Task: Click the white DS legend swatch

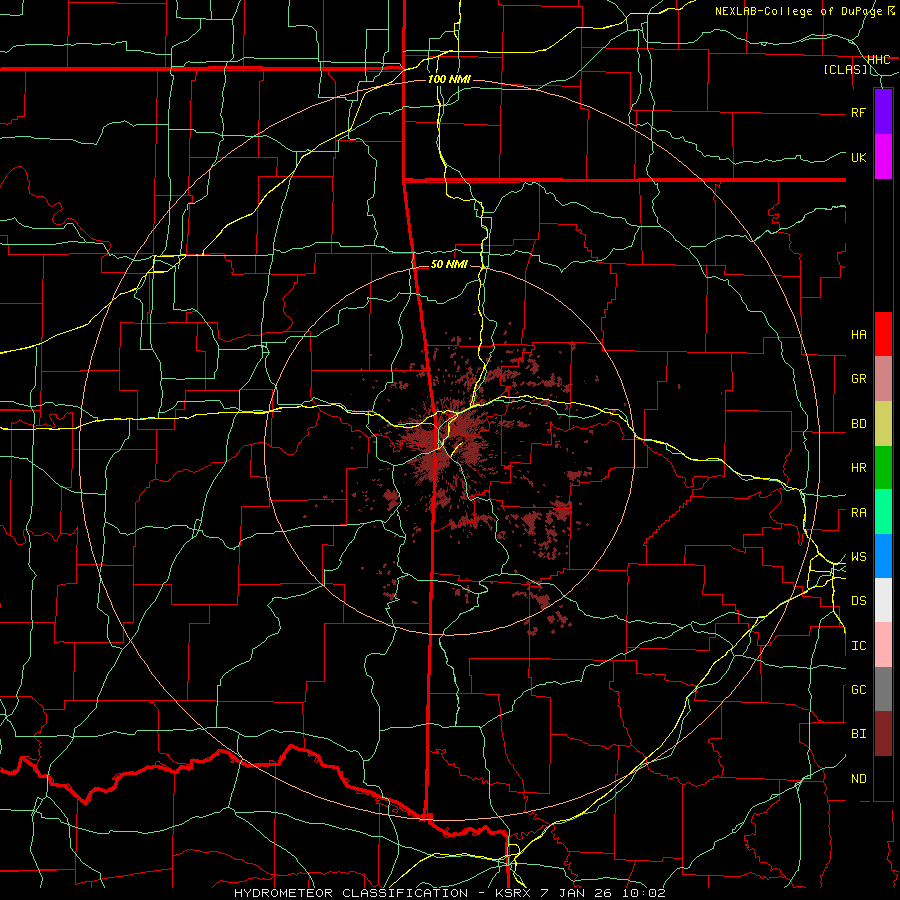Action: (883, 600)
